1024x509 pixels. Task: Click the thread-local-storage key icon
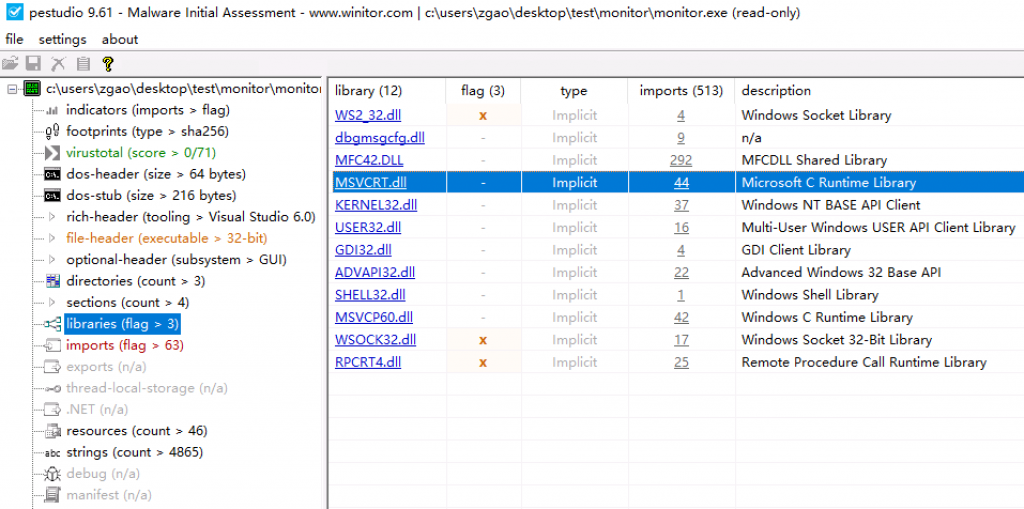52,388
